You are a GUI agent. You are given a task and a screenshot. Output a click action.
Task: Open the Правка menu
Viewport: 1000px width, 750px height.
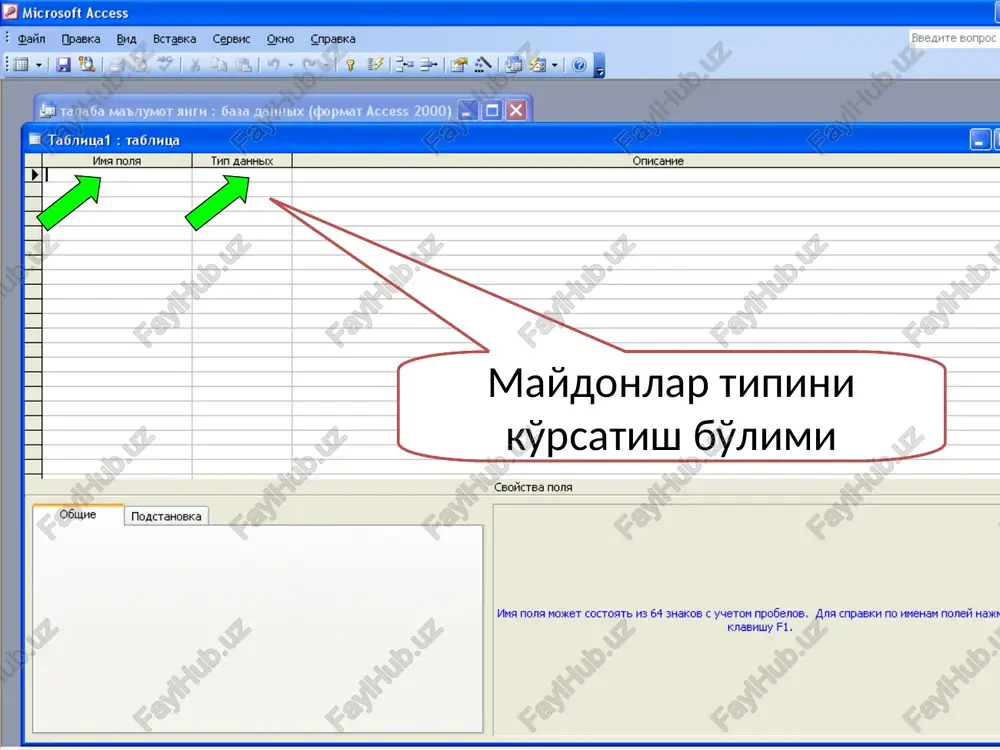pos(80,39)
